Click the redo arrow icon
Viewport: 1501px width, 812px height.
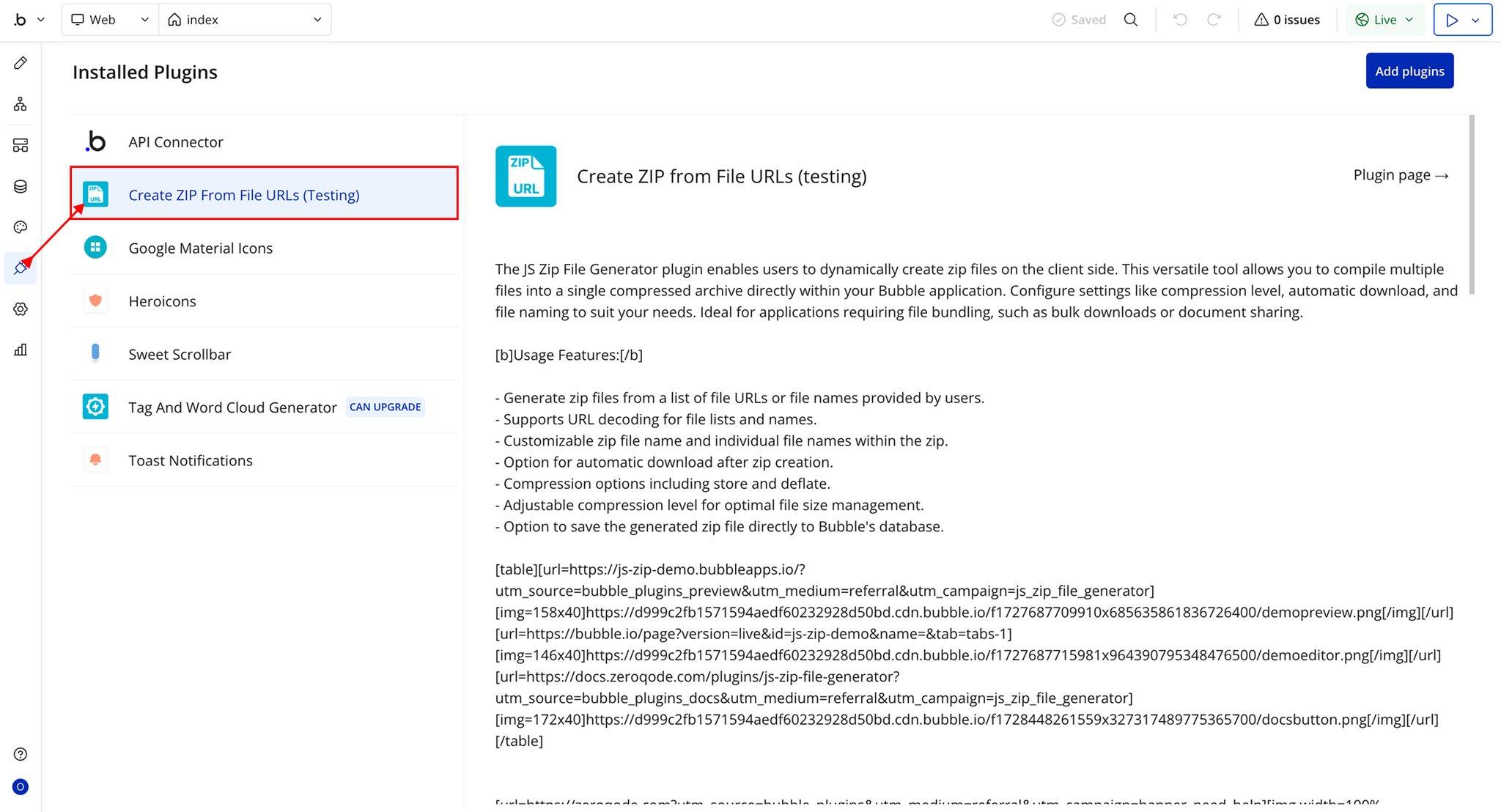point(1214,20)
